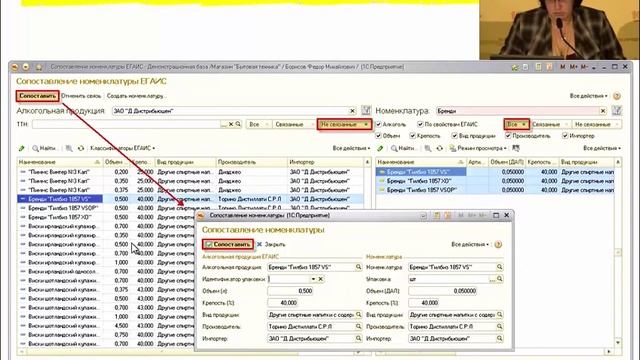Clear the Алкогольная продукция field with its X
The image size is (640, 360).
(x=352, y=111)
